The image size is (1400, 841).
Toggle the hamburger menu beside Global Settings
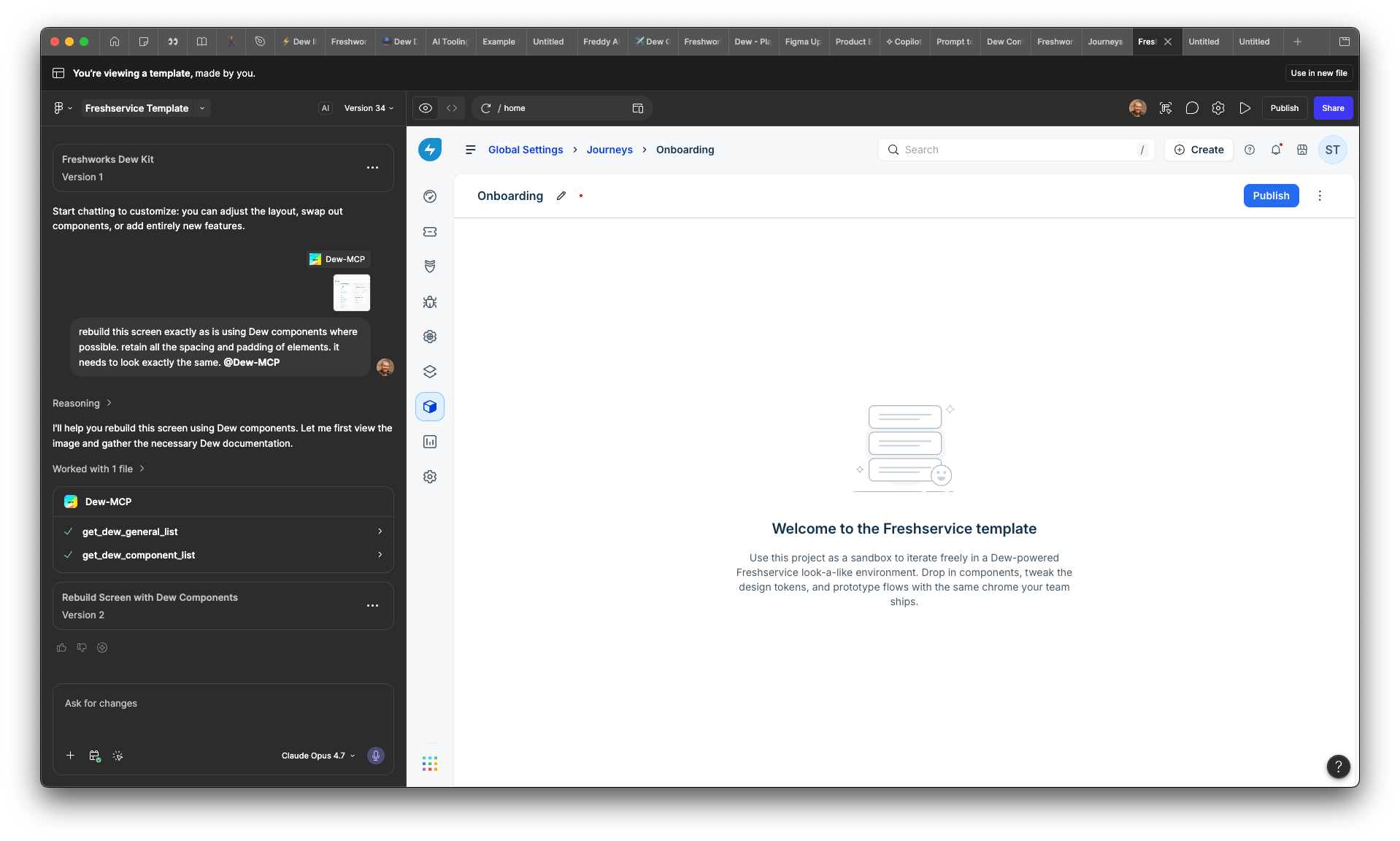(471, 150)
